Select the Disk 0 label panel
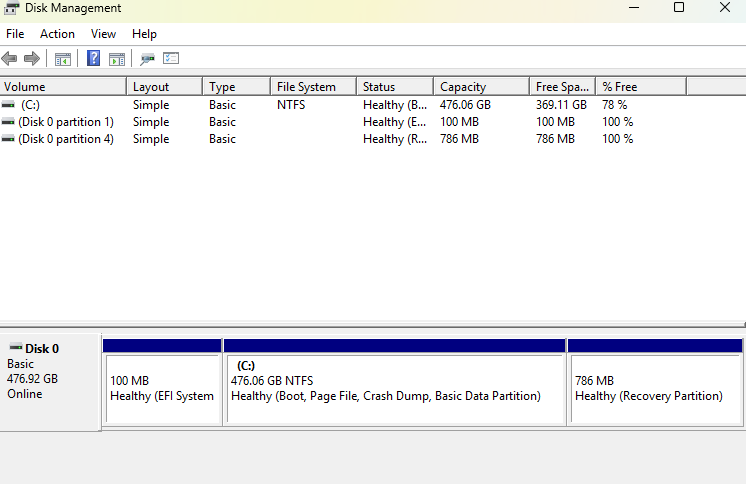The height and width of the screenshot is (484, 746). [x=50, y=380]
